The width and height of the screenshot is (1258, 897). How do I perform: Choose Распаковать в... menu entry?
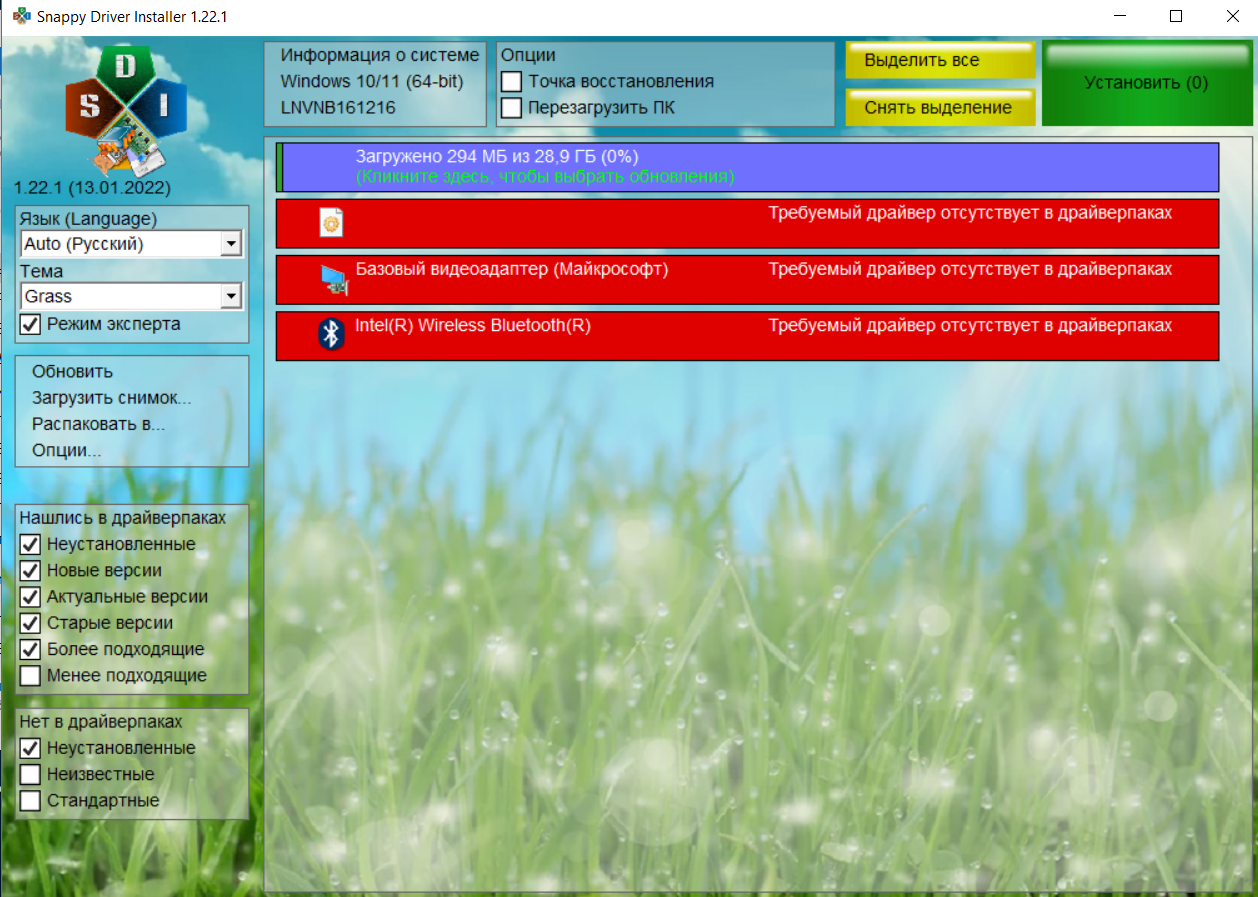click(x=98, y=424)
